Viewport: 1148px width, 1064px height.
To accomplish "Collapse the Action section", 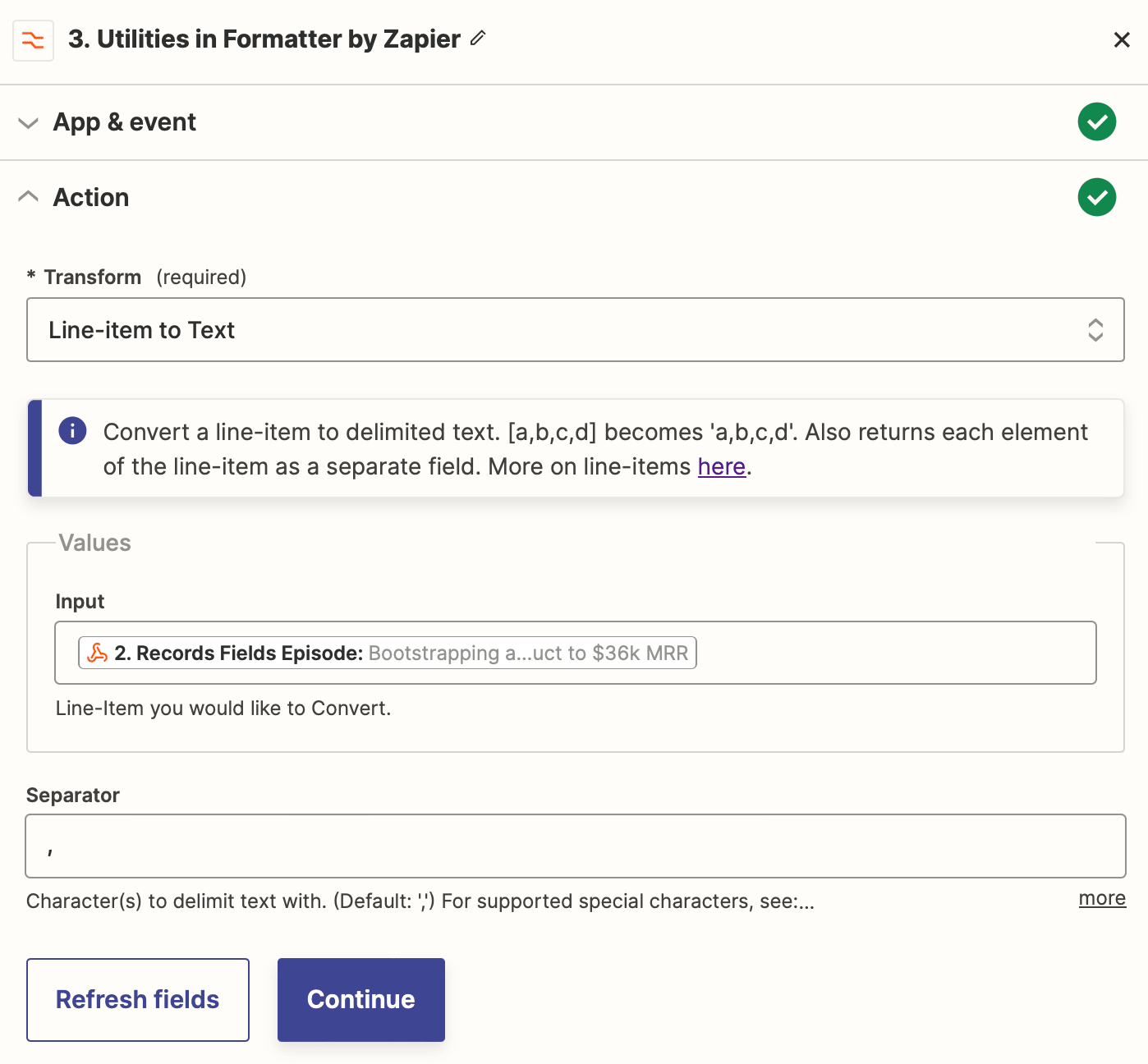I will pos(29,195).
